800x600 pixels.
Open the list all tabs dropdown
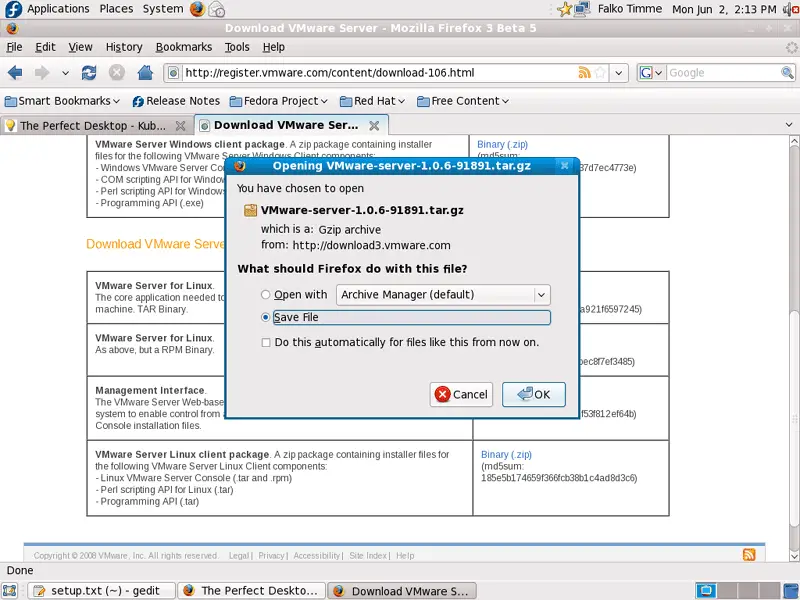[x=789, y=125]
